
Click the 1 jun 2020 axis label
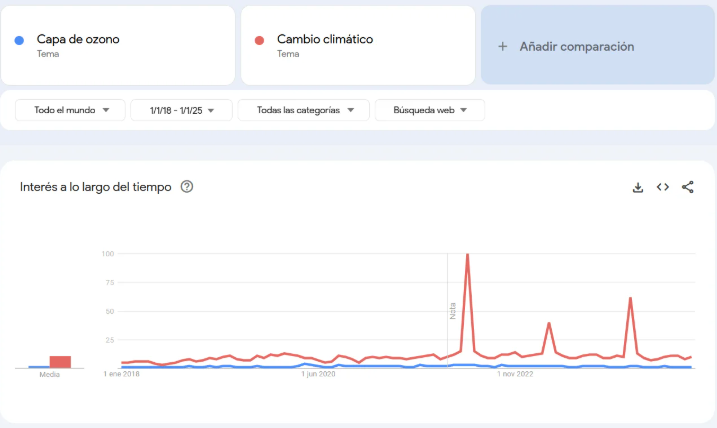320,375
